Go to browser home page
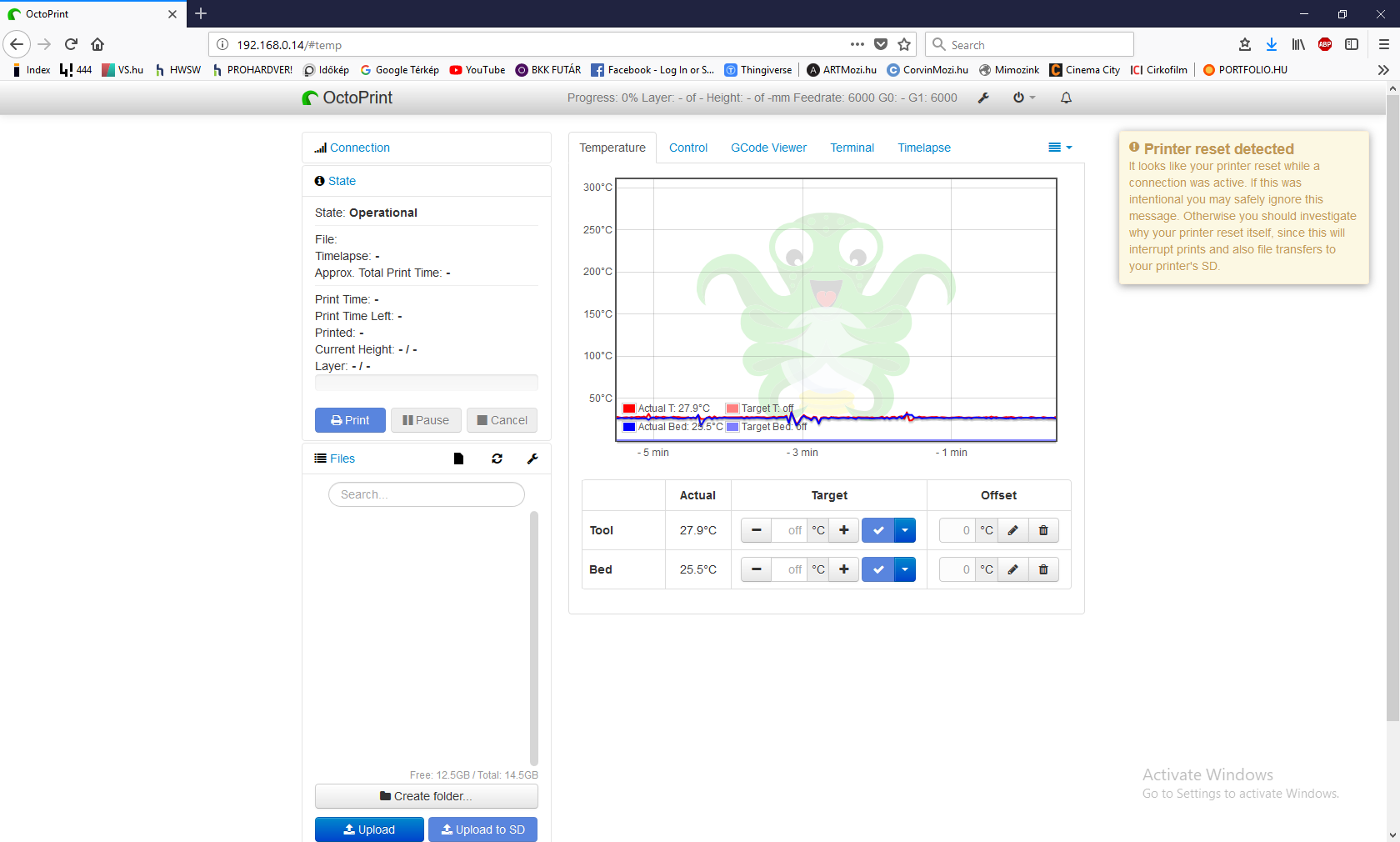Viewport: 1400px width, 842px height. pos(97,44)
